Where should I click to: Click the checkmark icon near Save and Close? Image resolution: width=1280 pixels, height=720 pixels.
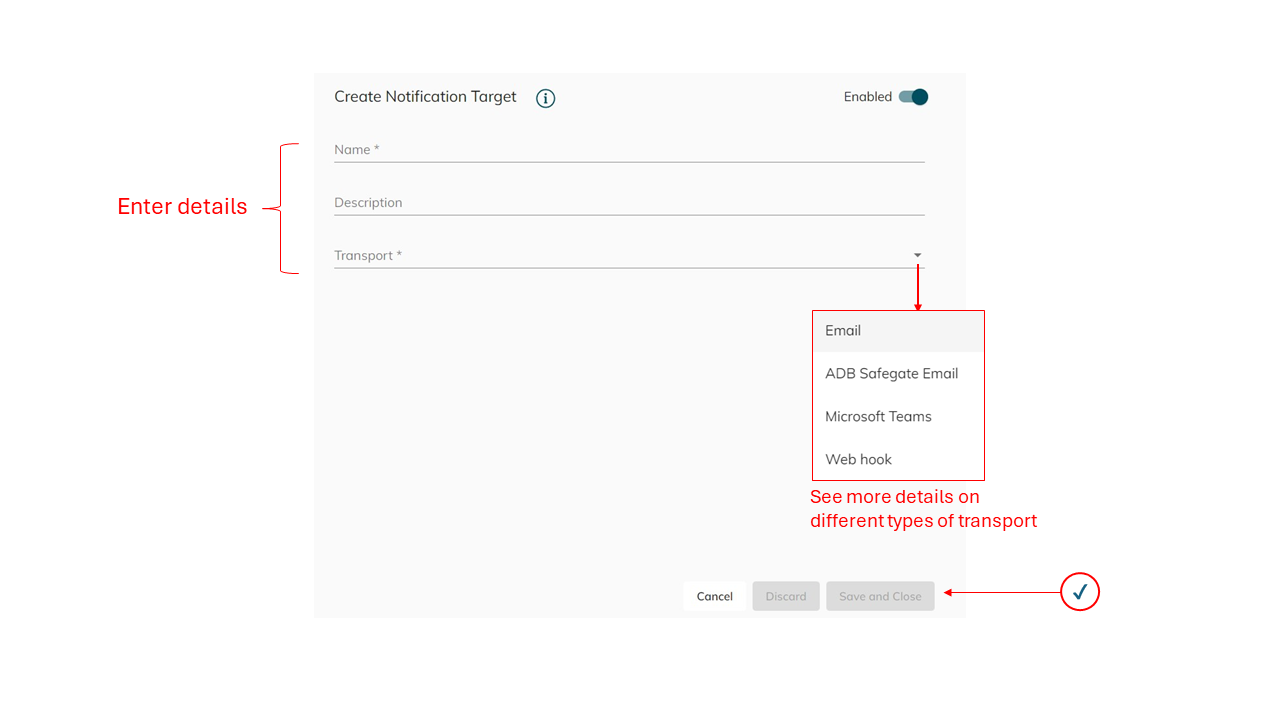(x=1079, y=592)
